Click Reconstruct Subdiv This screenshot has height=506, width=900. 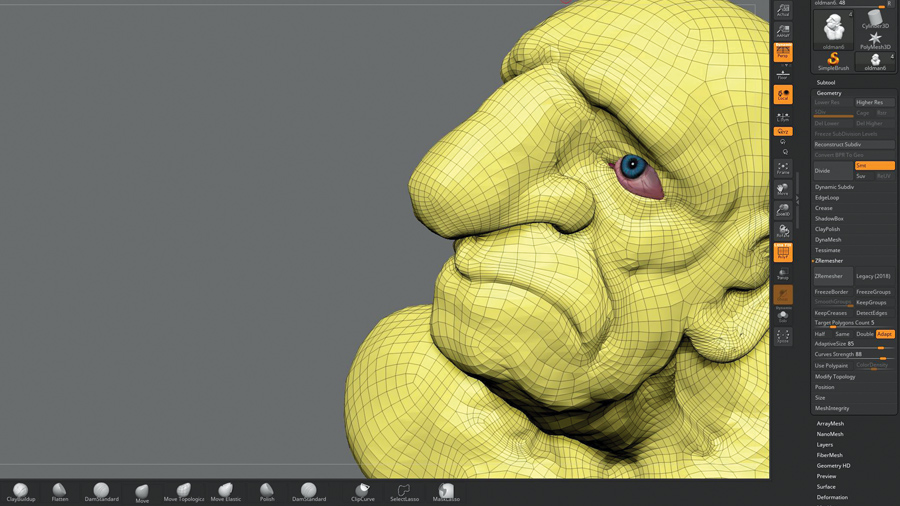[x=854, y=145]
